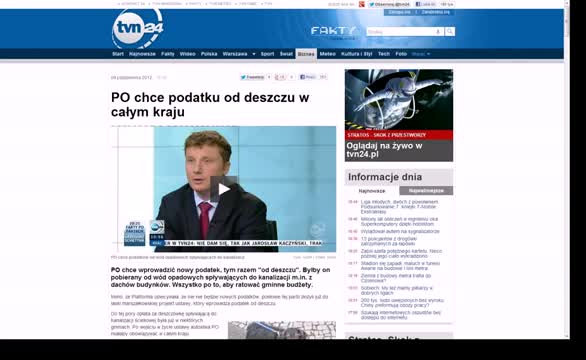Click the Facebook like button in top bar
586x360 pixels.
click(x=426, y=4)
